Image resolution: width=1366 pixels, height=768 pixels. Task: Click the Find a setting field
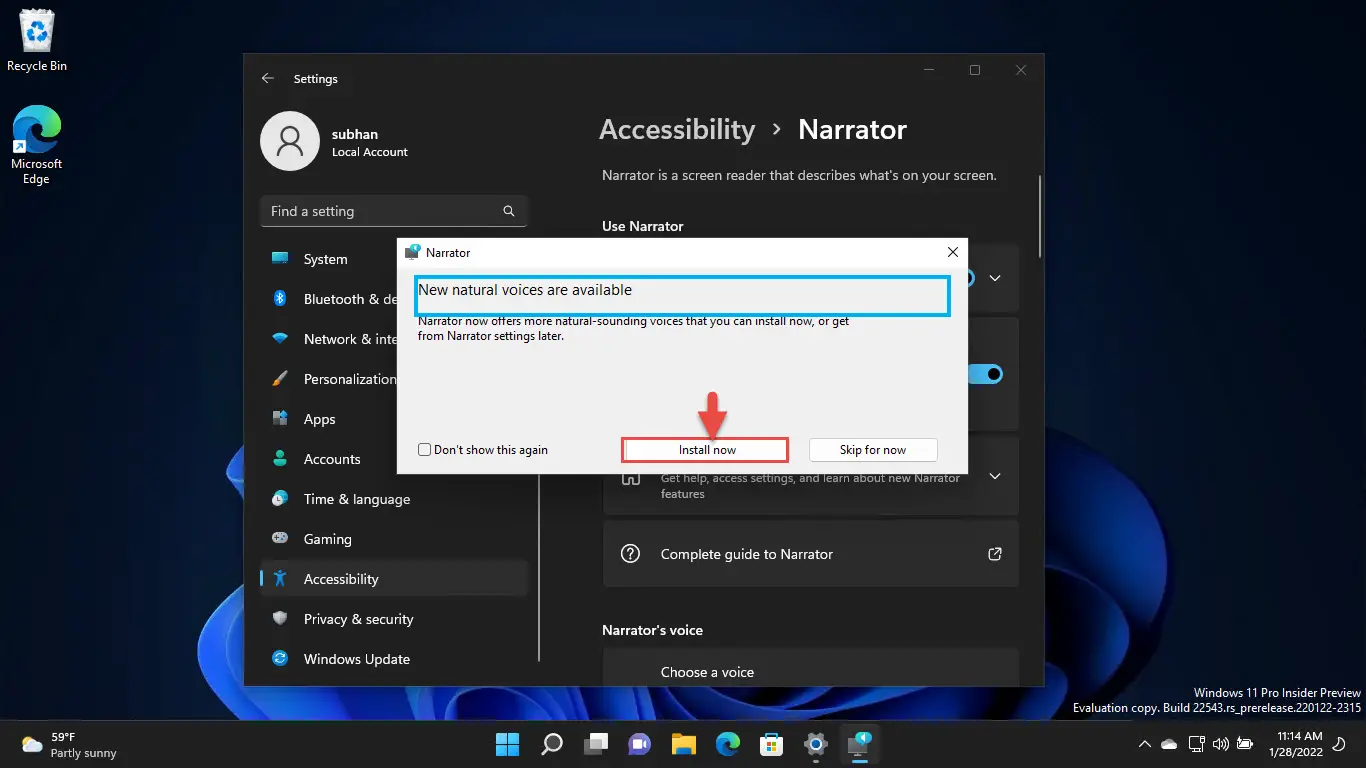click(x=393, y=211)
